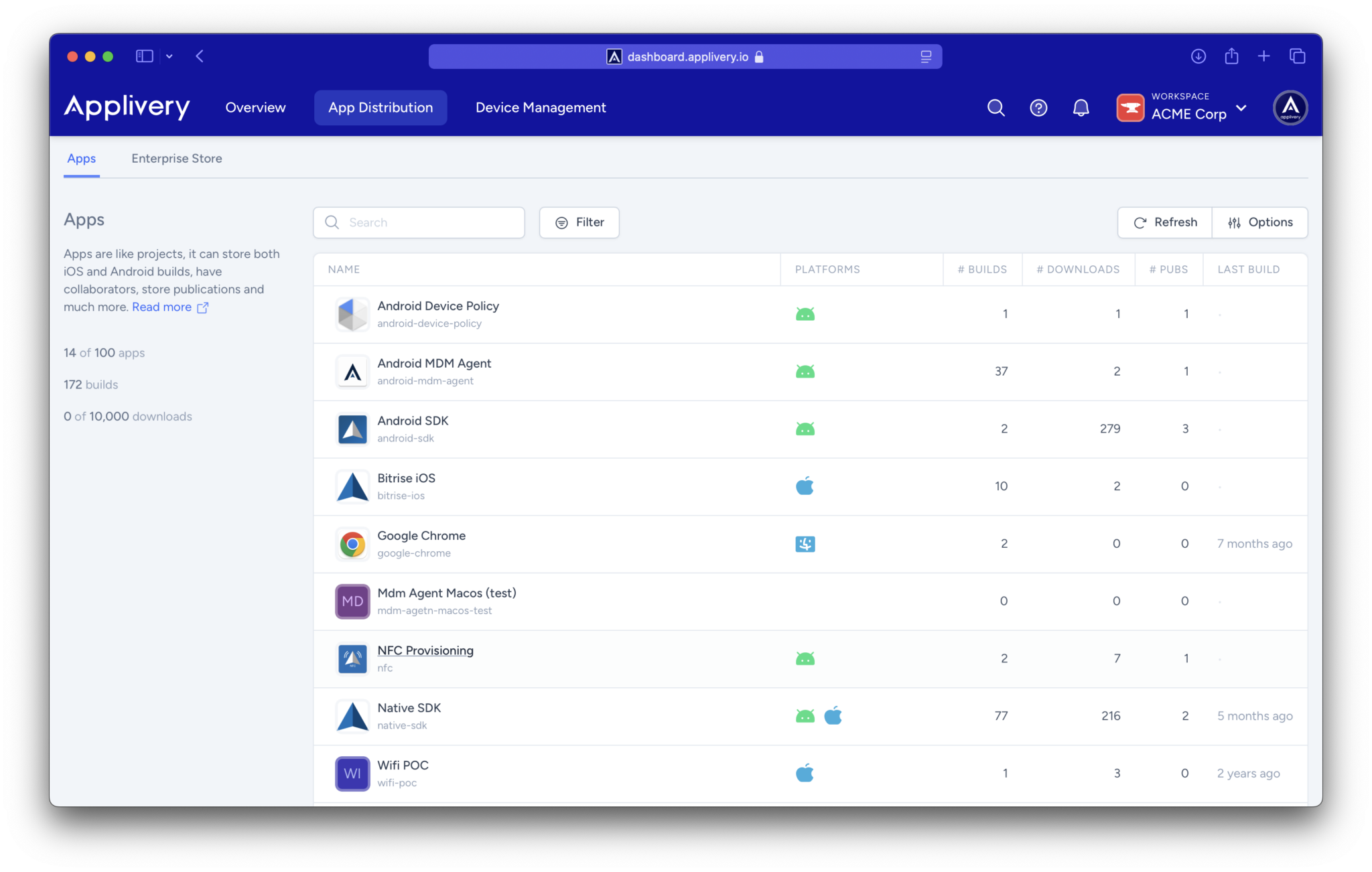1372x872 pixels.
Task: Click Safari show sidebar icon
Action: click(144, 56)
